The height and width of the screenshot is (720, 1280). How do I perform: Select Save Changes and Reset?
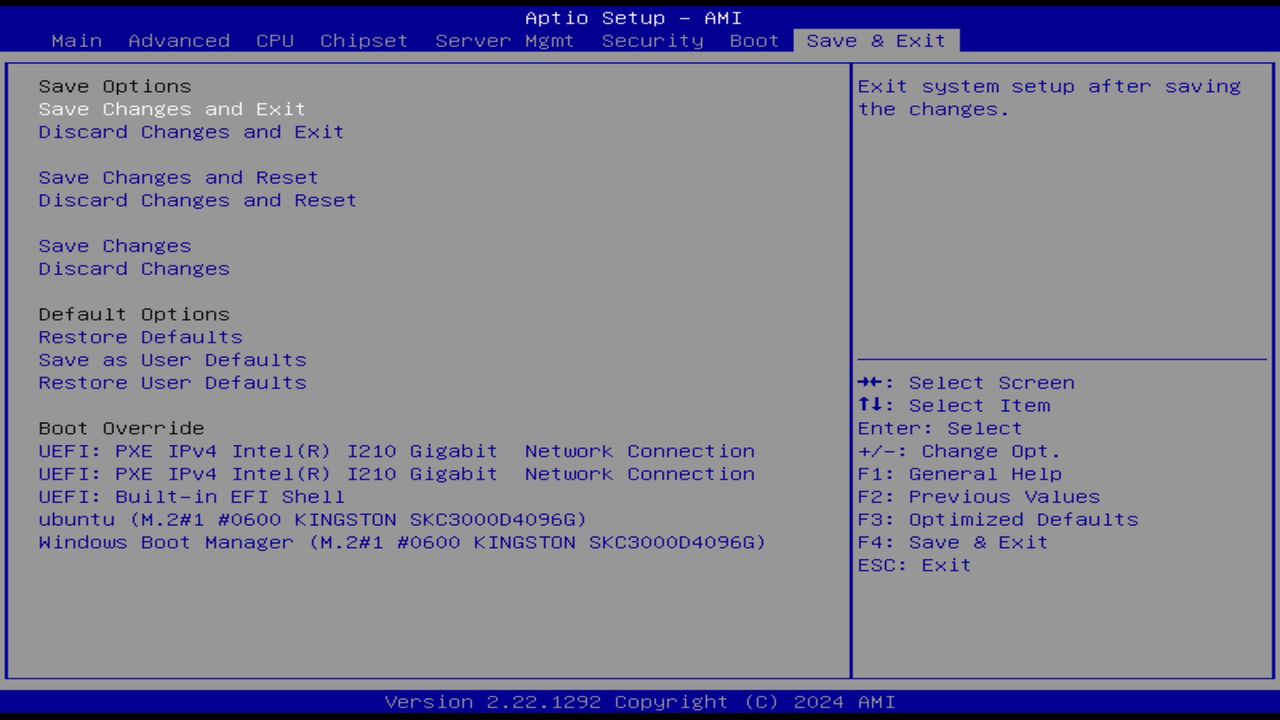click(178, 177)
